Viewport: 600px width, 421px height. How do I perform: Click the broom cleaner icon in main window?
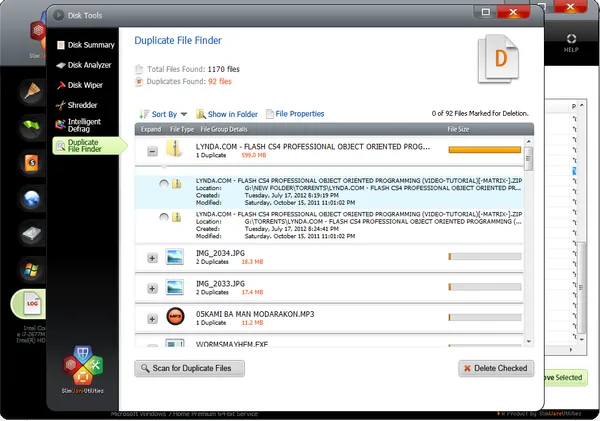tap(32, 91)
